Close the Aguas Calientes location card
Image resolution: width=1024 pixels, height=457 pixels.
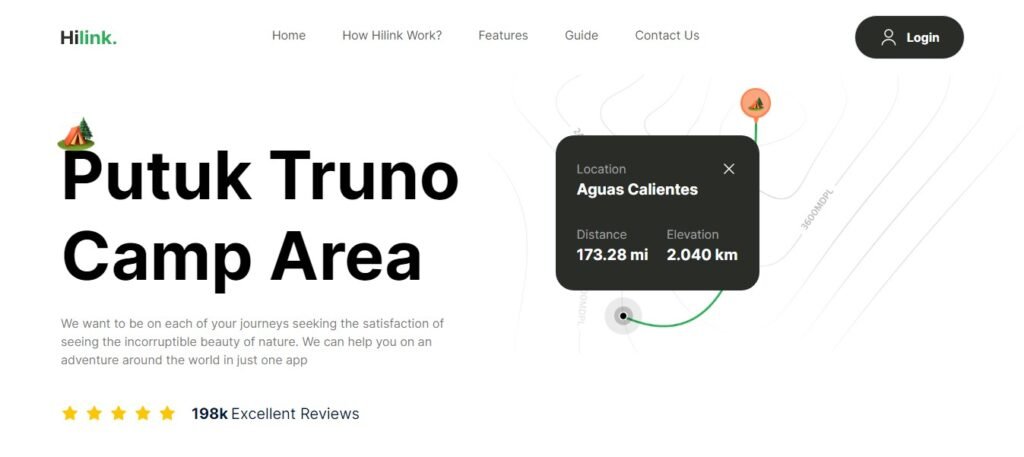[x=729, y=169]
